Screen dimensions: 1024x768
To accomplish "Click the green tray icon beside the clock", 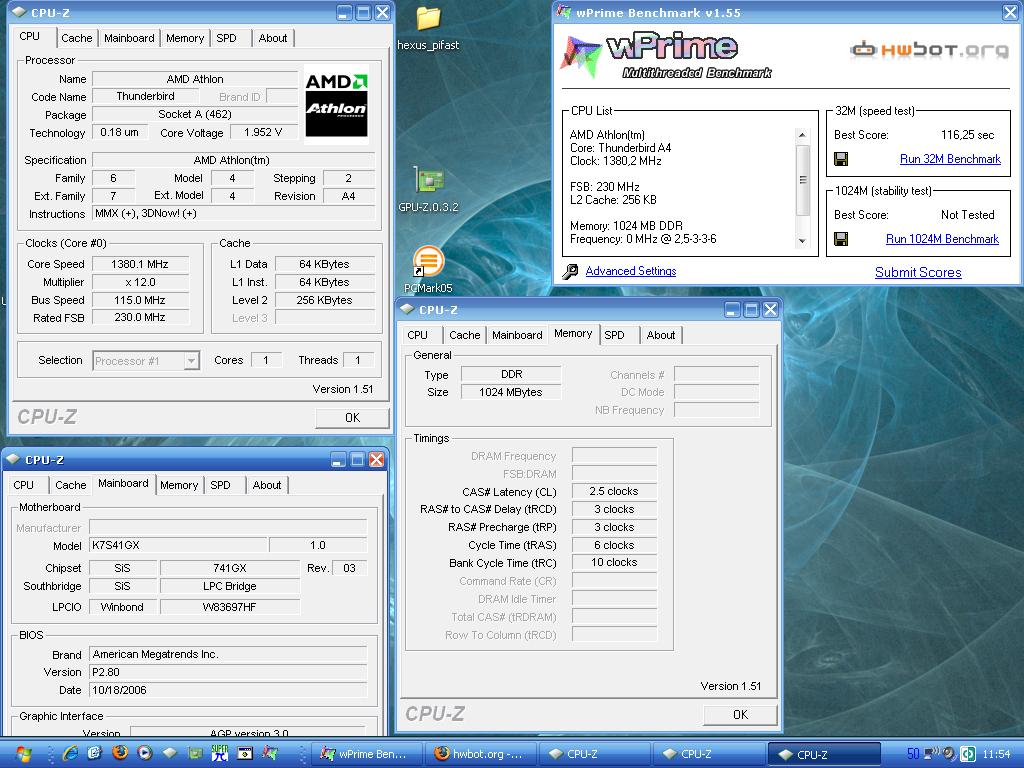I will click(967, 754).
